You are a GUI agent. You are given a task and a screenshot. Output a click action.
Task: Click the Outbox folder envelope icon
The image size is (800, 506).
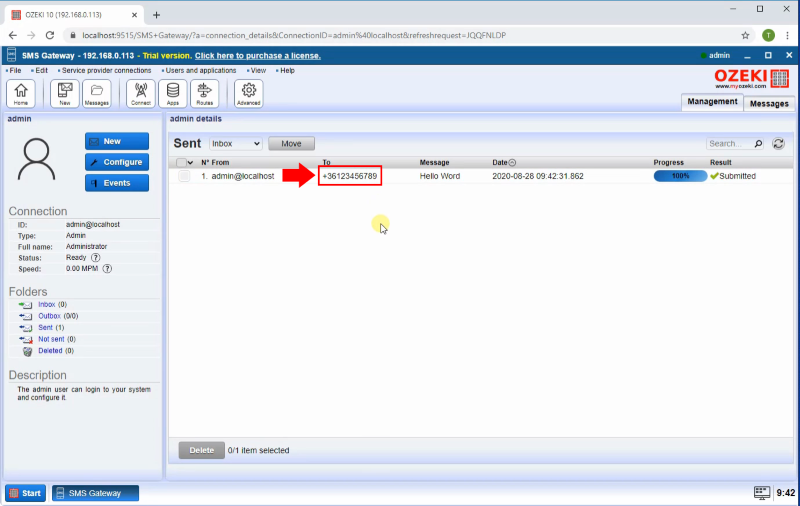pos(26,316)
